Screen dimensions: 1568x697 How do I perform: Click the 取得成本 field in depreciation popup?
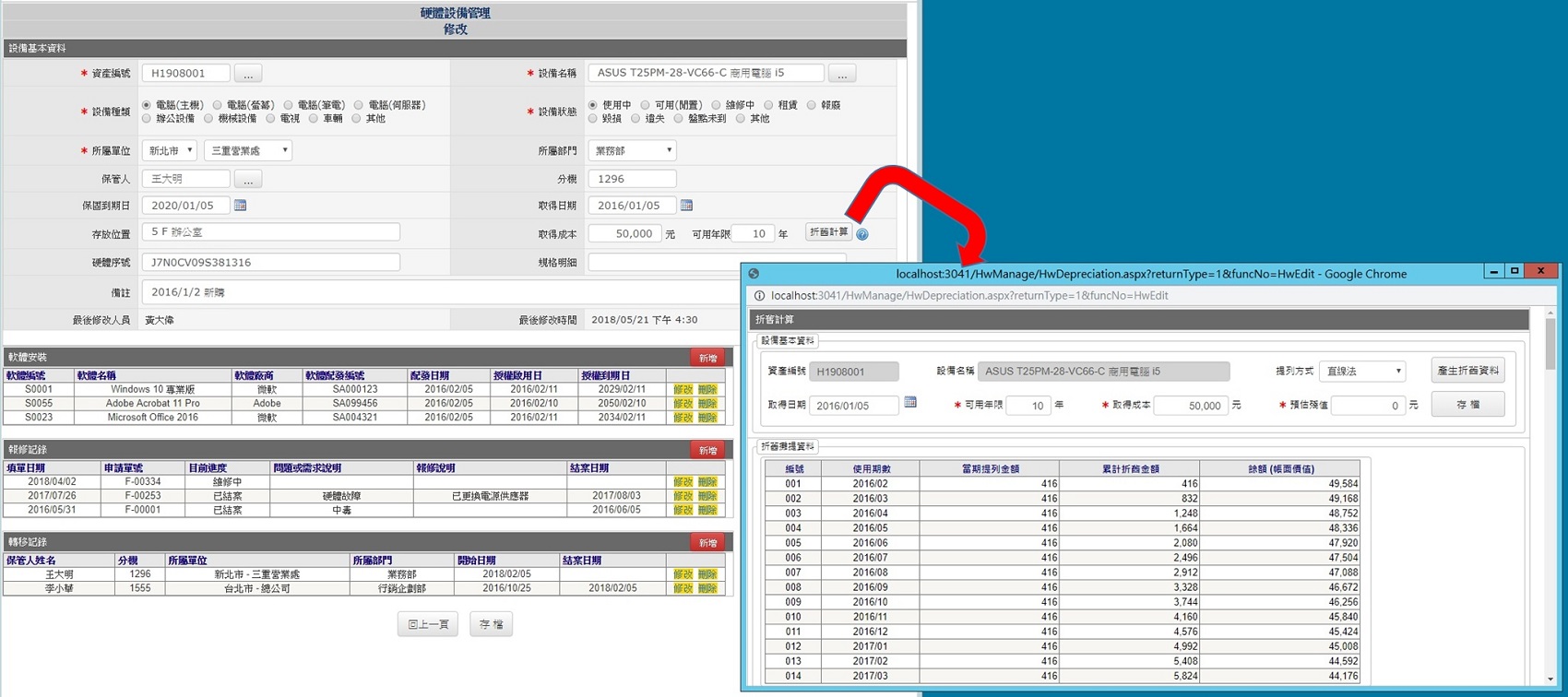click(x=1191, y=406)
